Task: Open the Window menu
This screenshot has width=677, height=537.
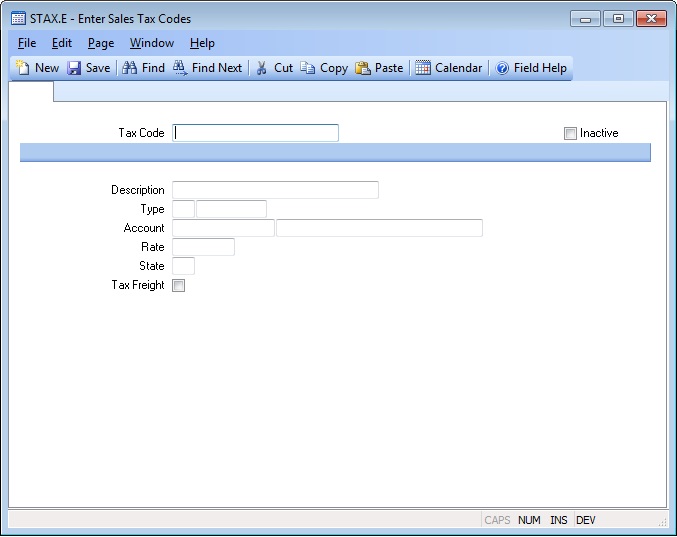Action: (152, 43)
